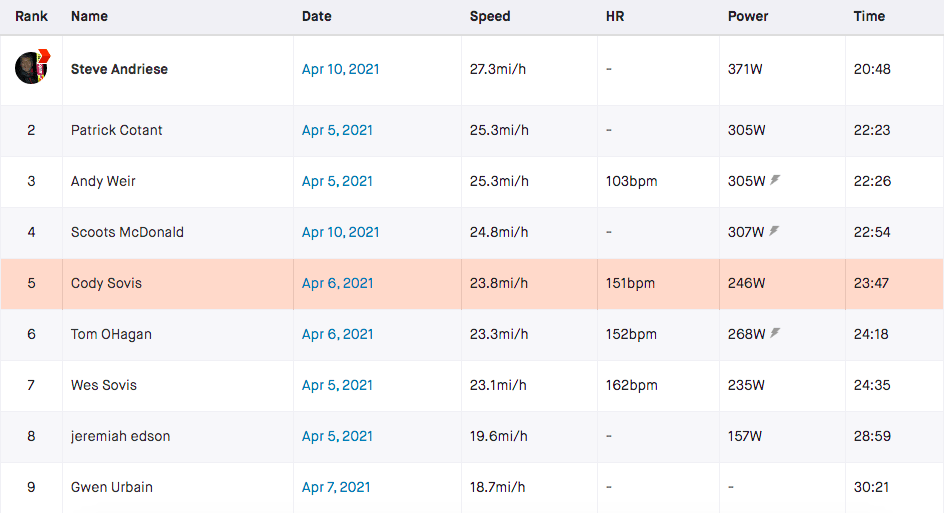The image size is (945, 513).
Task: Click power meter icon next to Tom OHagan's 268W
Action: [x=775, y=334]
